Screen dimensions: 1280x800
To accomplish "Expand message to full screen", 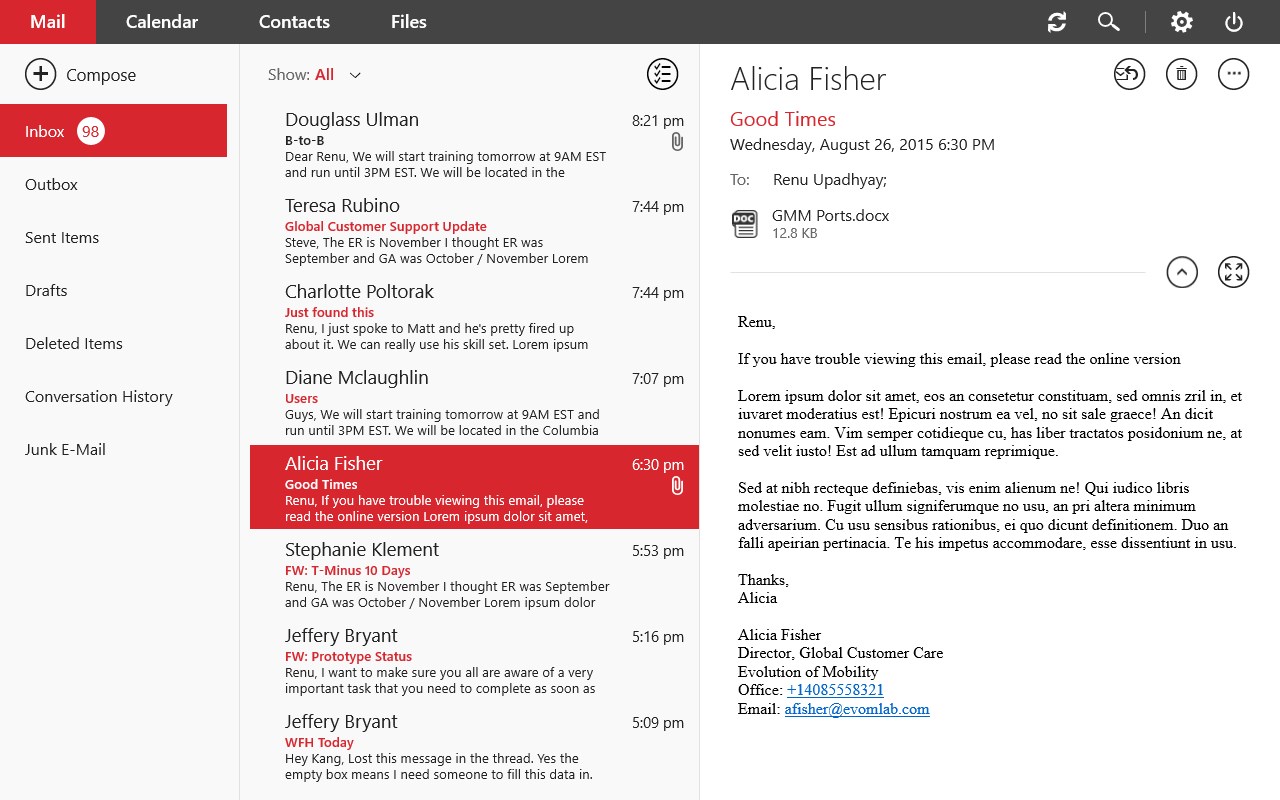I will (x=1233, y=272).
